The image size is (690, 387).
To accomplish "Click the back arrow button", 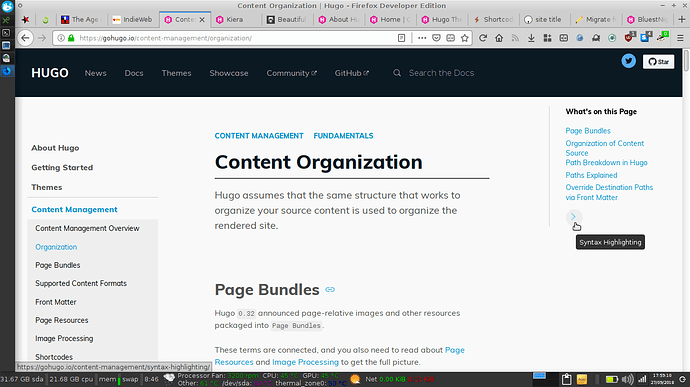I will tap(26, 38).
